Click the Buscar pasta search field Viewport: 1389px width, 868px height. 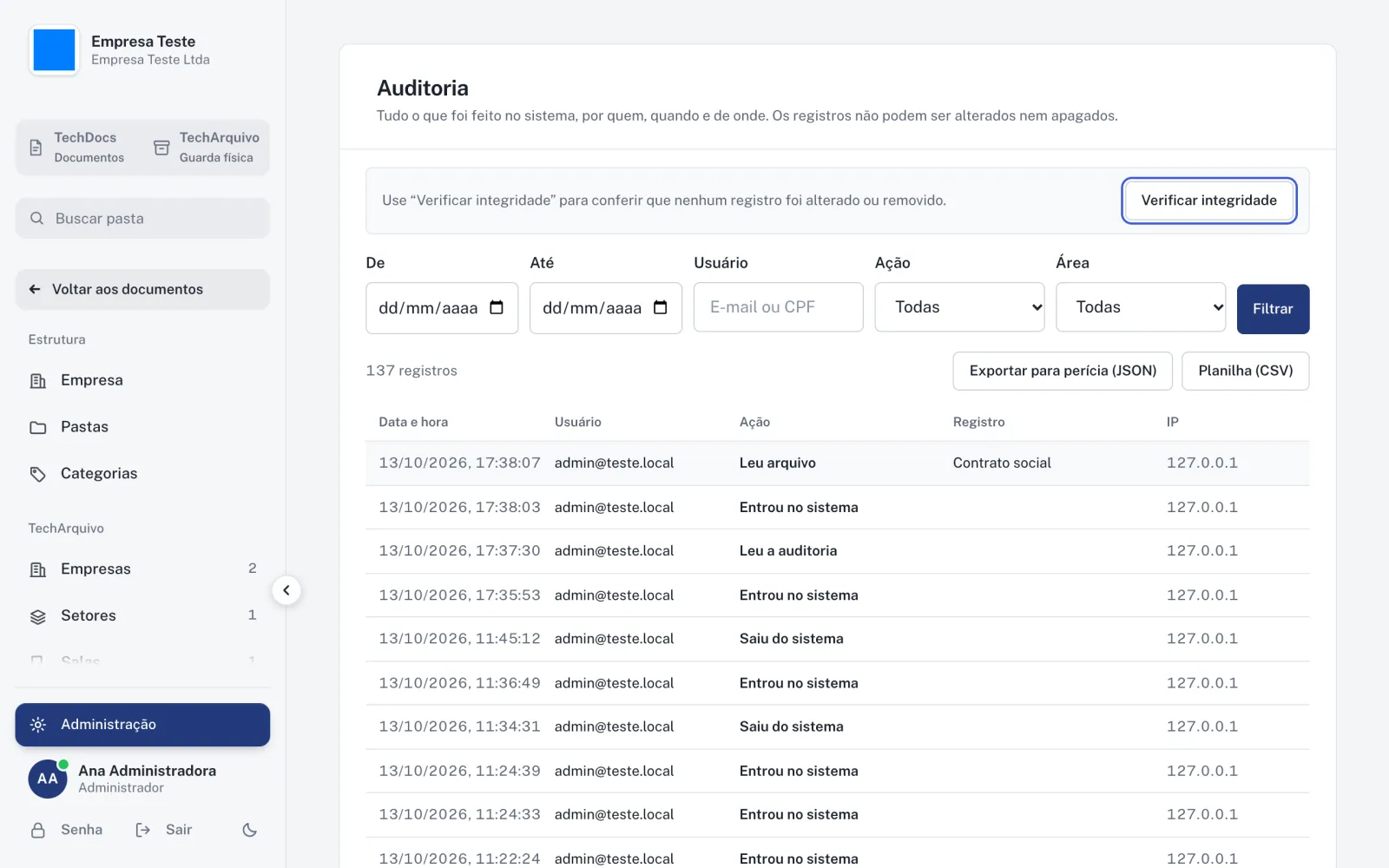142,218
